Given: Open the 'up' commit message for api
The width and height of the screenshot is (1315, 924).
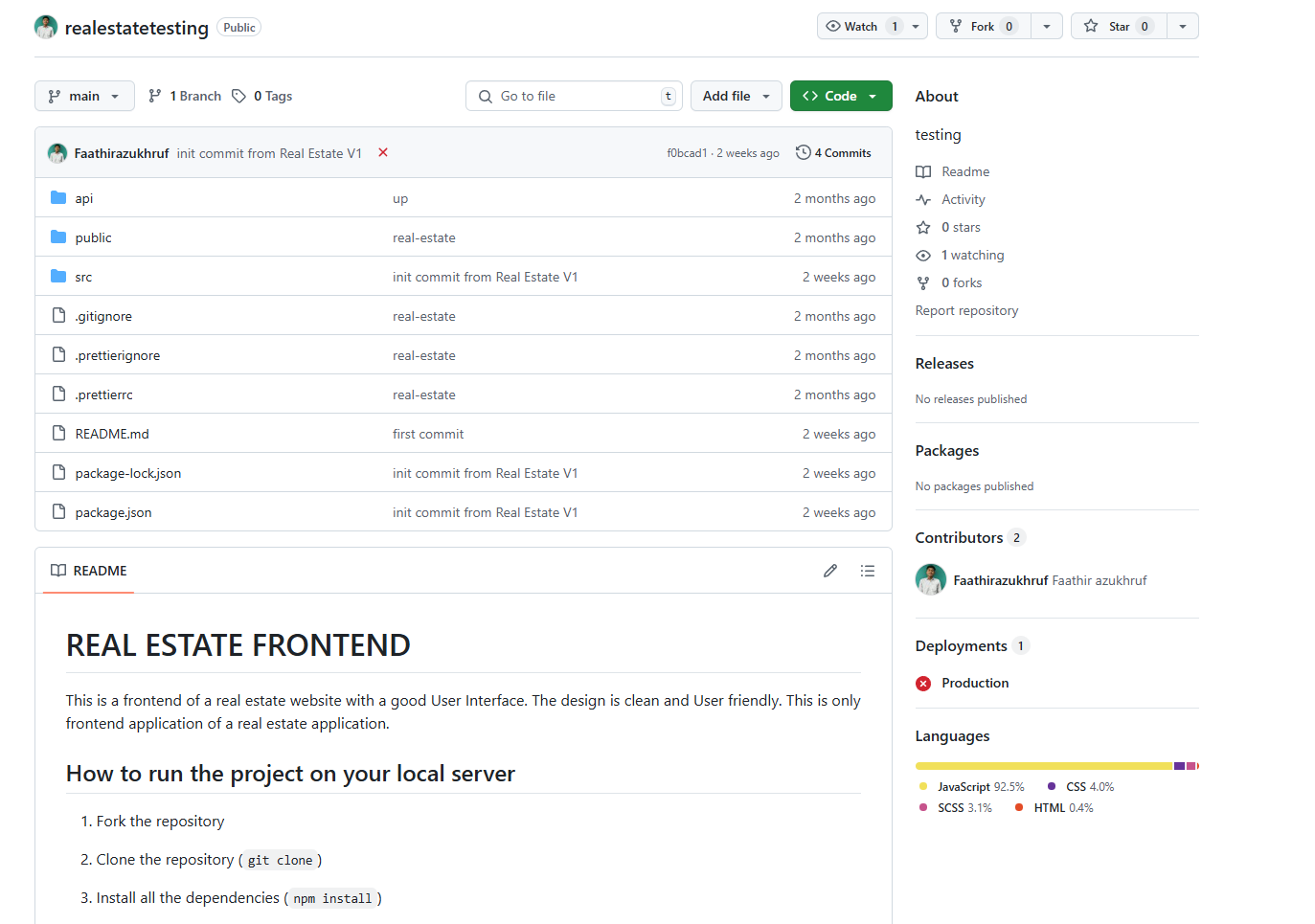Looking at the screenshot, I should coord(400,199).
